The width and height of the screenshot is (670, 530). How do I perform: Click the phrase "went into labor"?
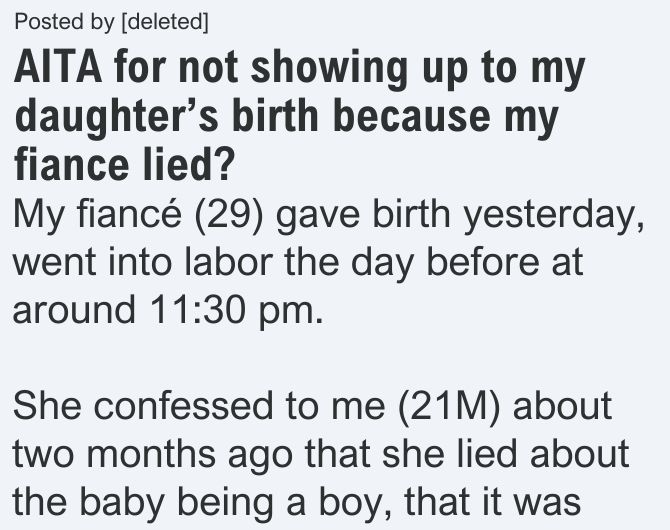(143, 262)
